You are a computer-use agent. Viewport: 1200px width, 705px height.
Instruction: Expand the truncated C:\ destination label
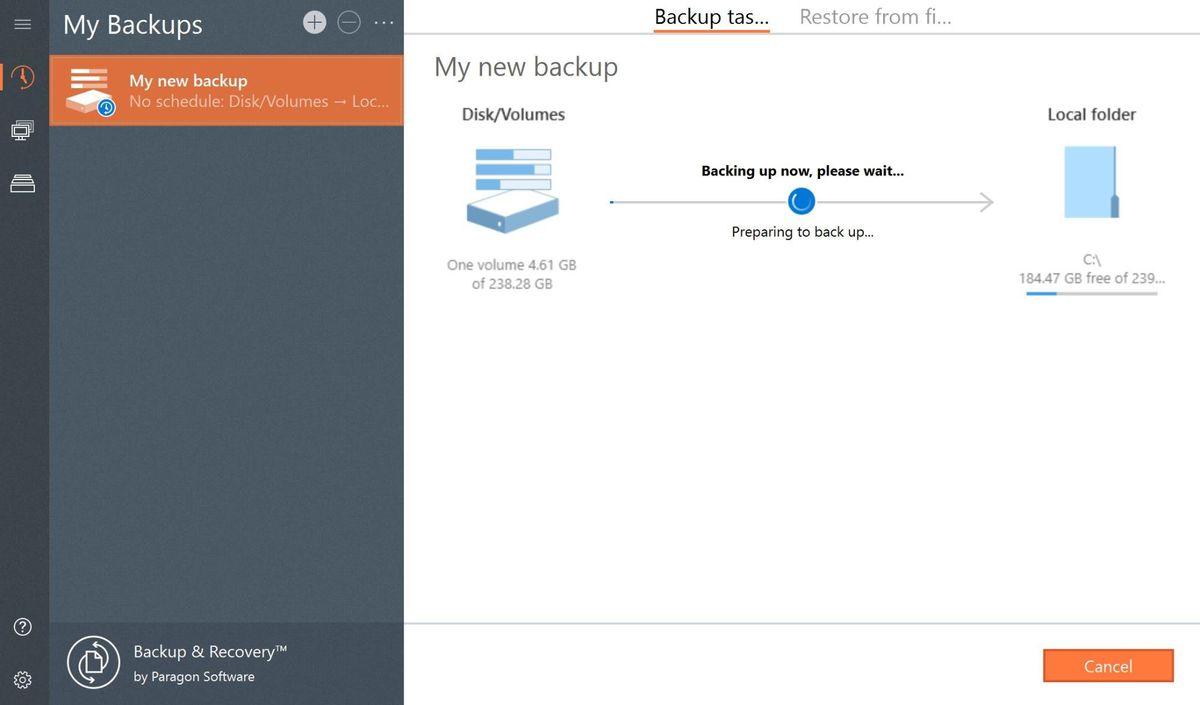[x=1091, y=278]
